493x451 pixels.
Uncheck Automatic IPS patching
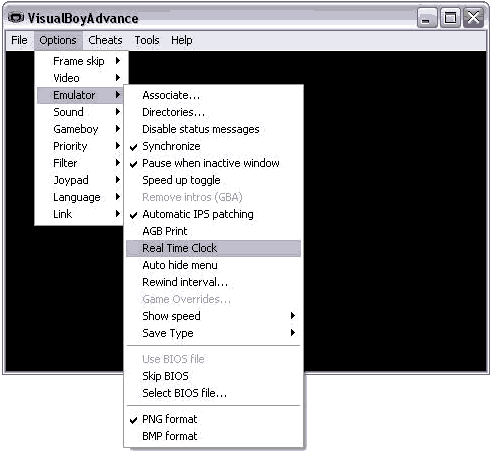click(213, 214)
